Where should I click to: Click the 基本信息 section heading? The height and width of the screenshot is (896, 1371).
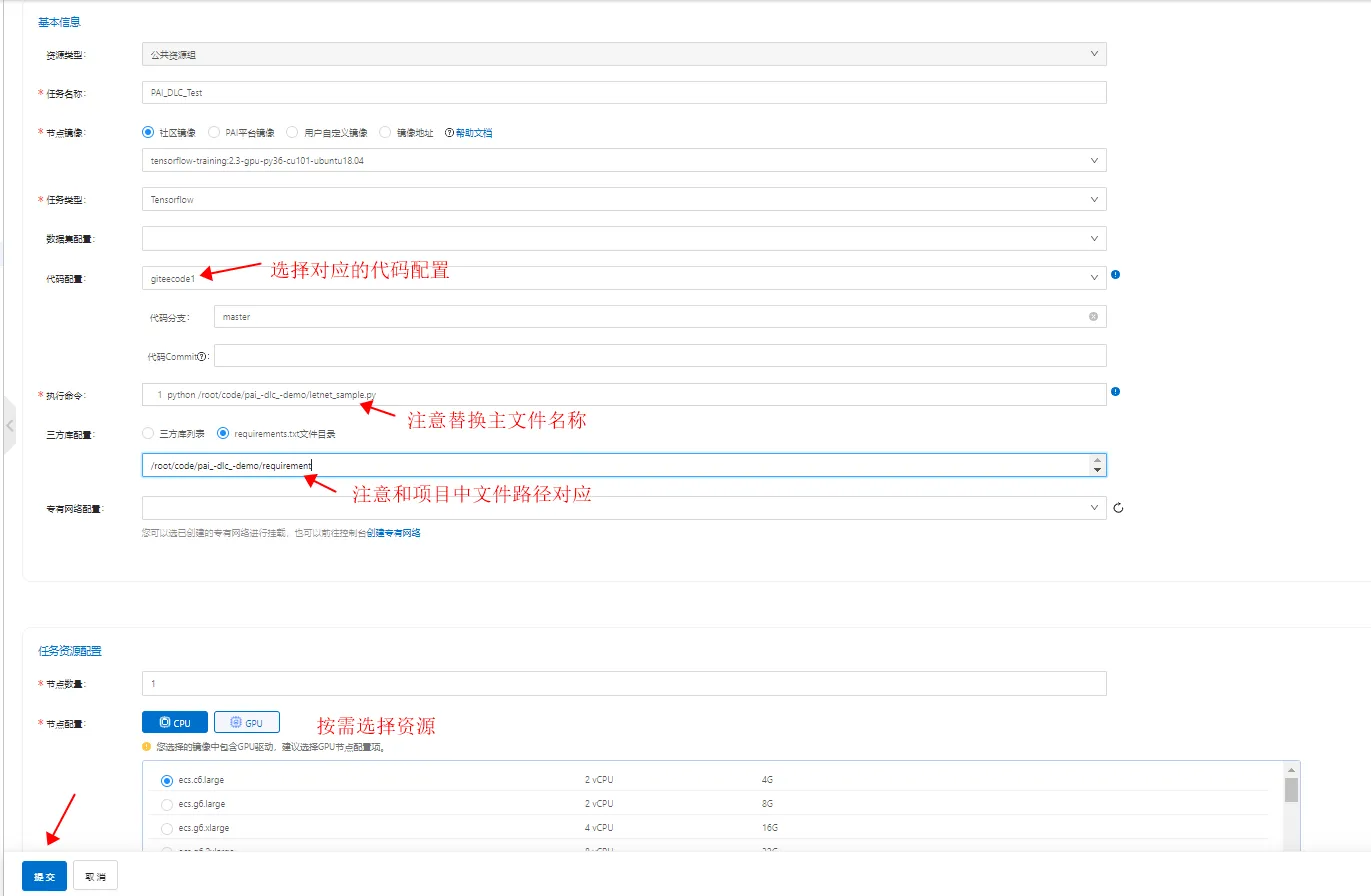click(59, 21)
